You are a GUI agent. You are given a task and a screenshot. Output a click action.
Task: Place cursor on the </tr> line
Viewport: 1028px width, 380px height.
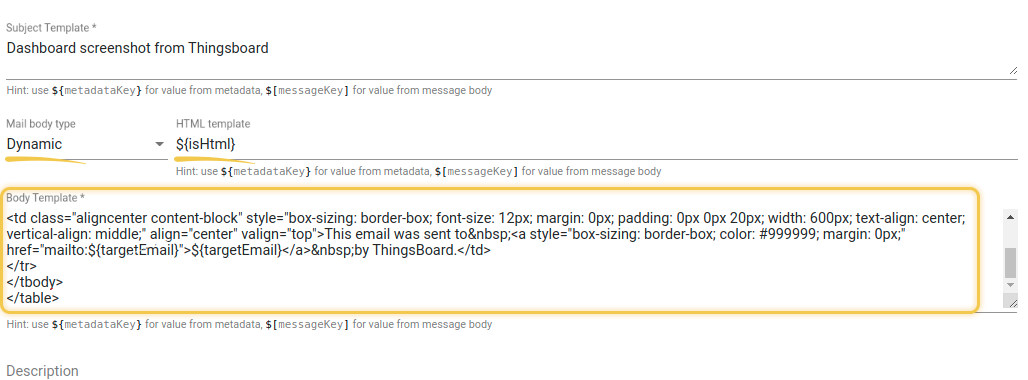22,266
